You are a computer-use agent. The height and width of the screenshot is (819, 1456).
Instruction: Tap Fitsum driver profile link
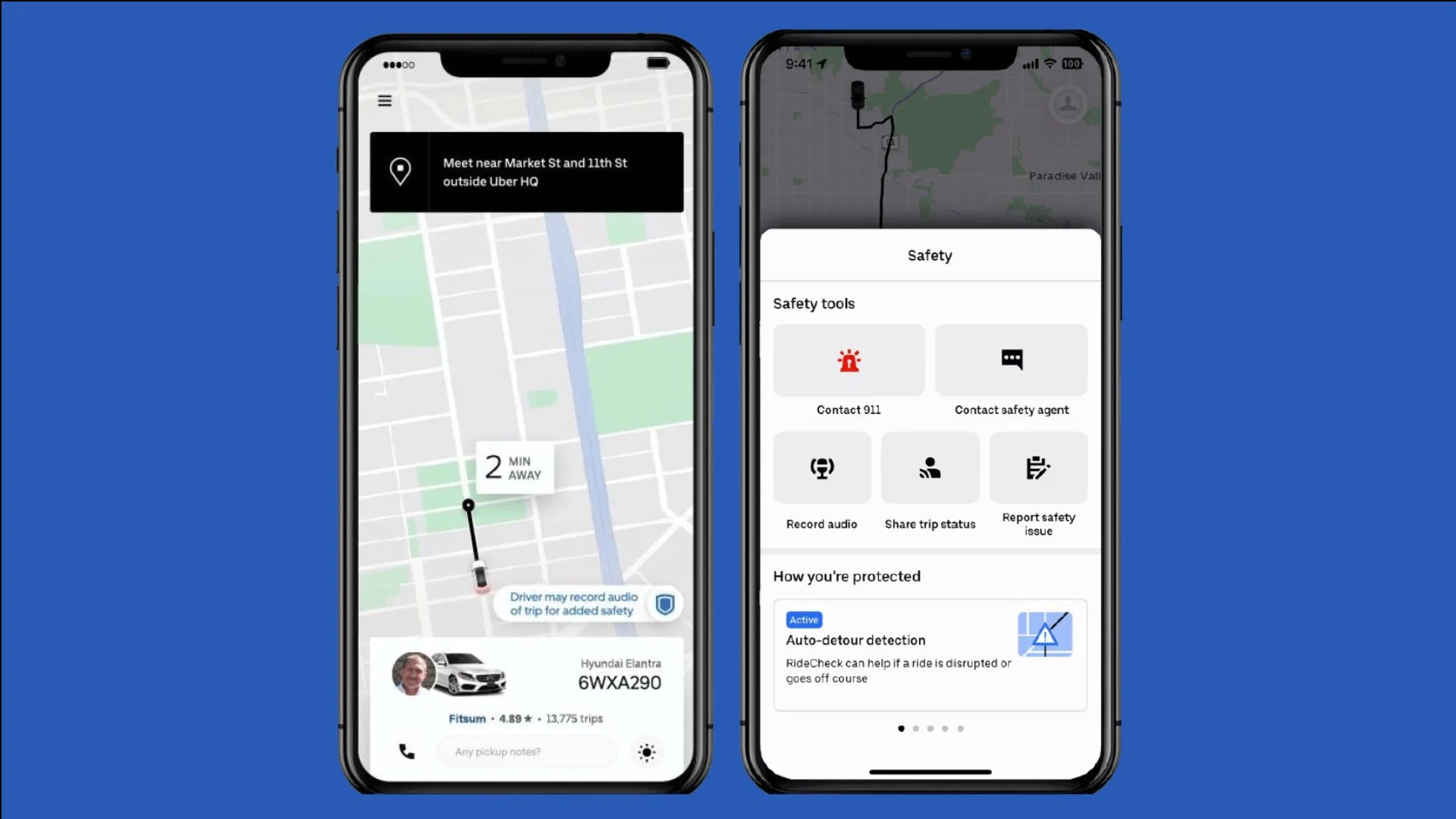[x=467, y=718]
